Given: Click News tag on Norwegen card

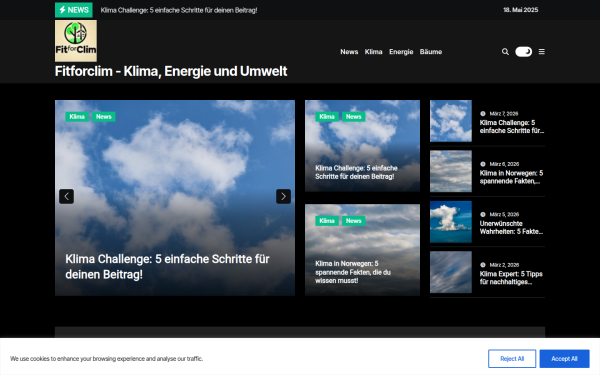Looking at the screenshot, I should (x=354, y=221).
